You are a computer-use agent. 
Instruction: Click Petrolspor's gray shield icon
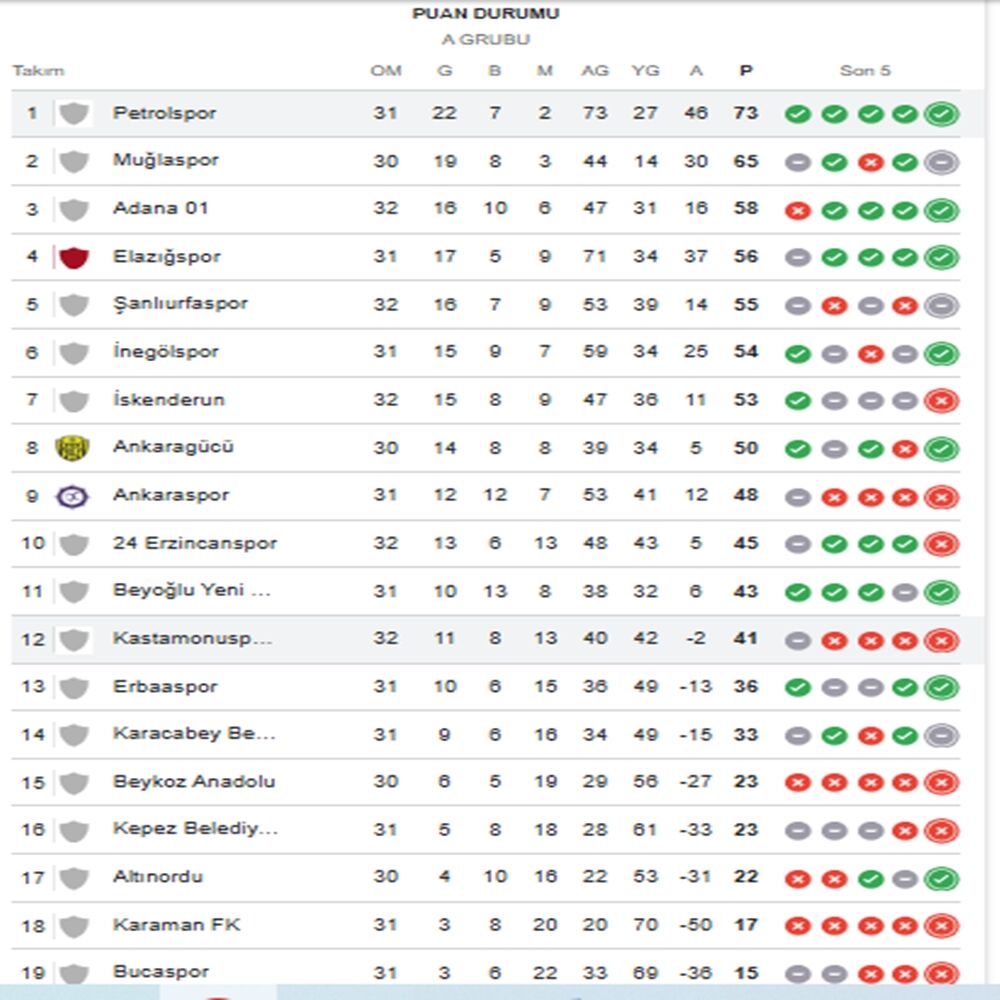[73, 113]
